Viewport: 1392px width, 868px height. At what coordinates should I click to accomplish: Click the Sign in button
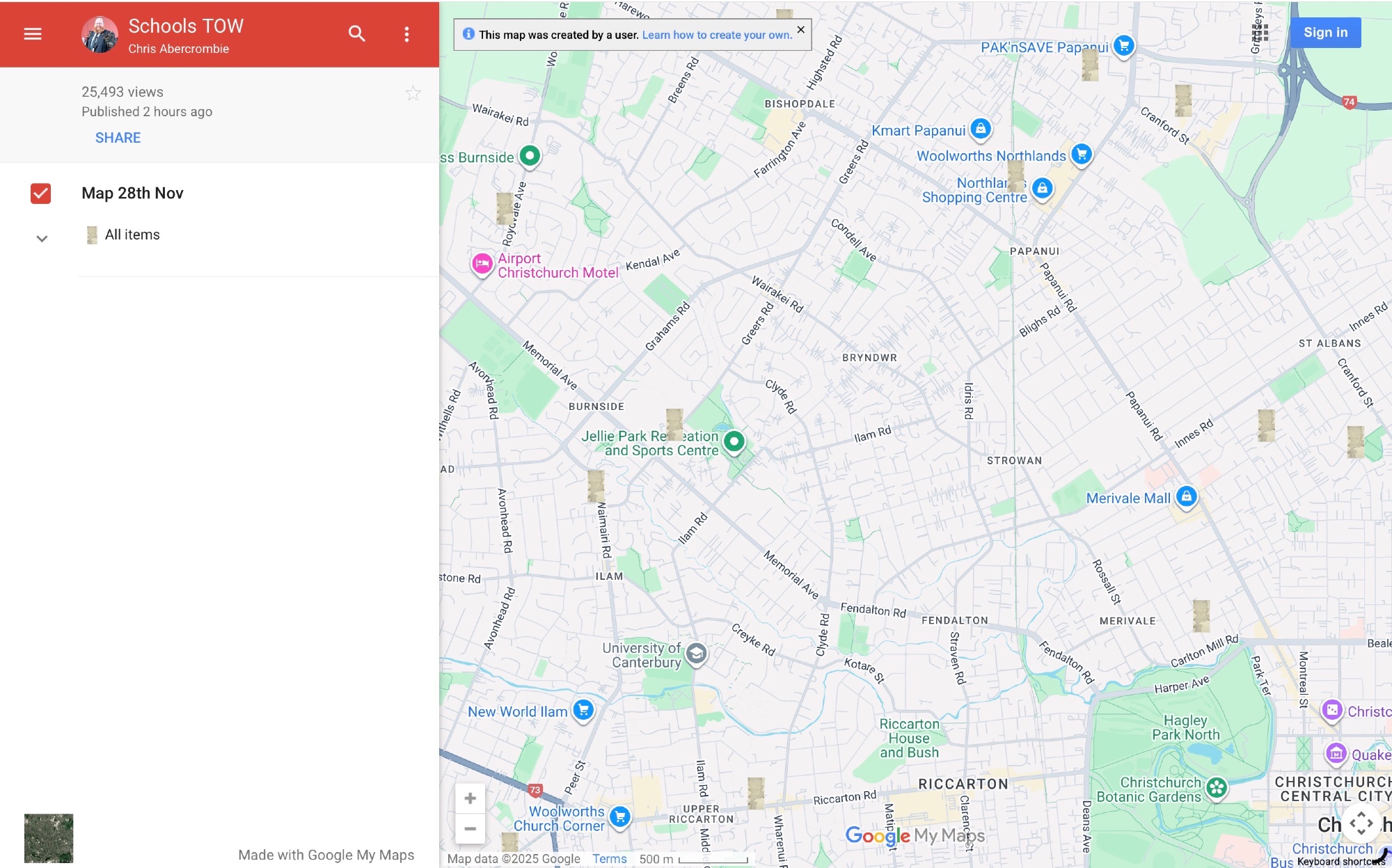coord(1324,33)
